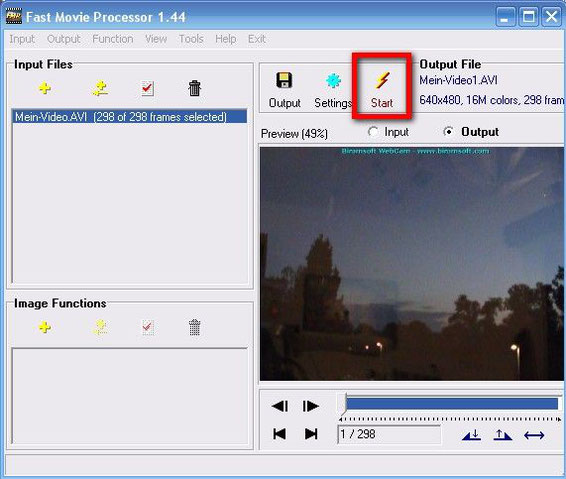Click the select-all range double arrow icon
This screenshot has width=566, height=479.
pos(534,435)
